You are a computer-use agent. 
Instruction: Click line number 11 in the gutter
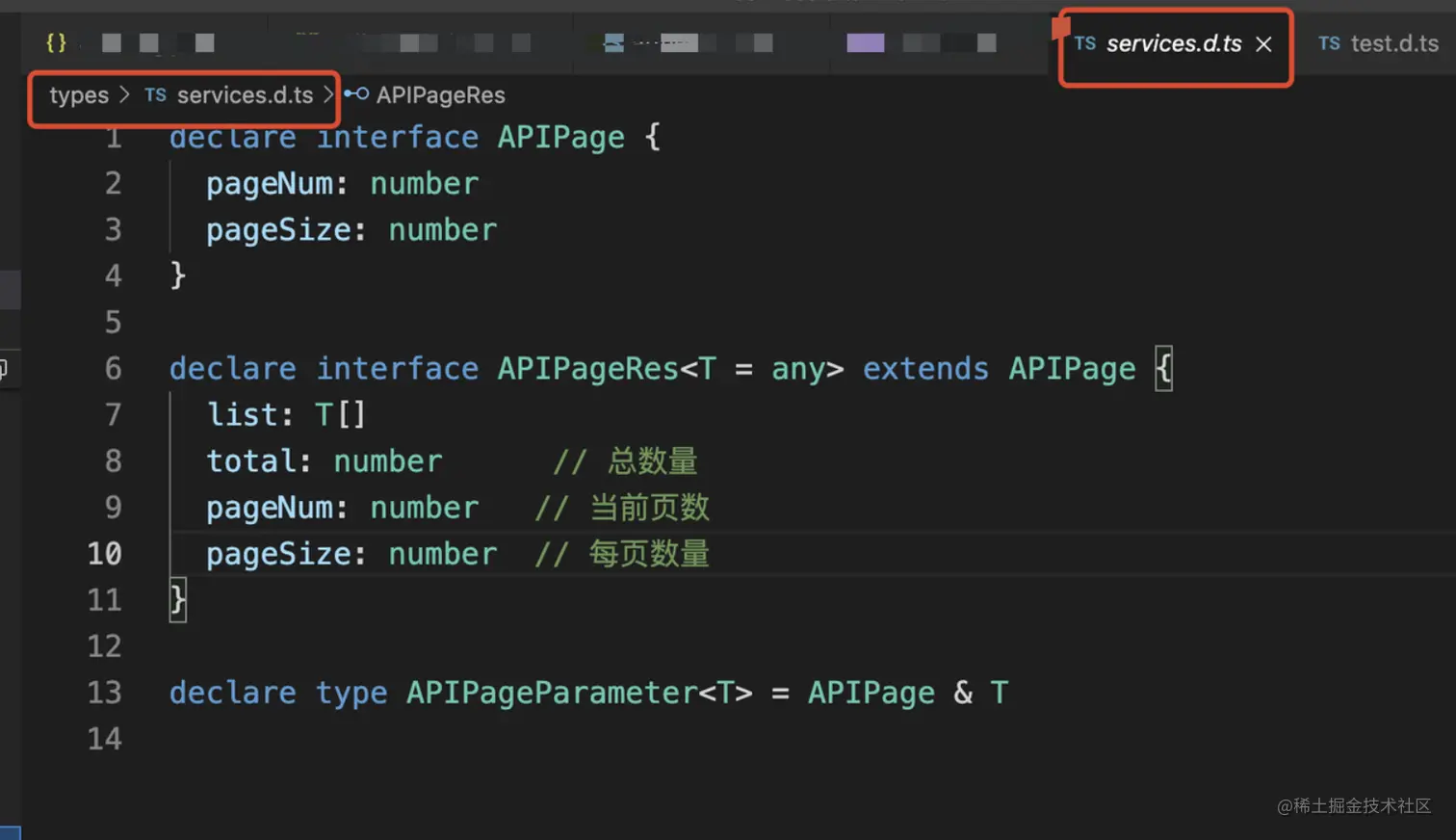tap(105, 599)
